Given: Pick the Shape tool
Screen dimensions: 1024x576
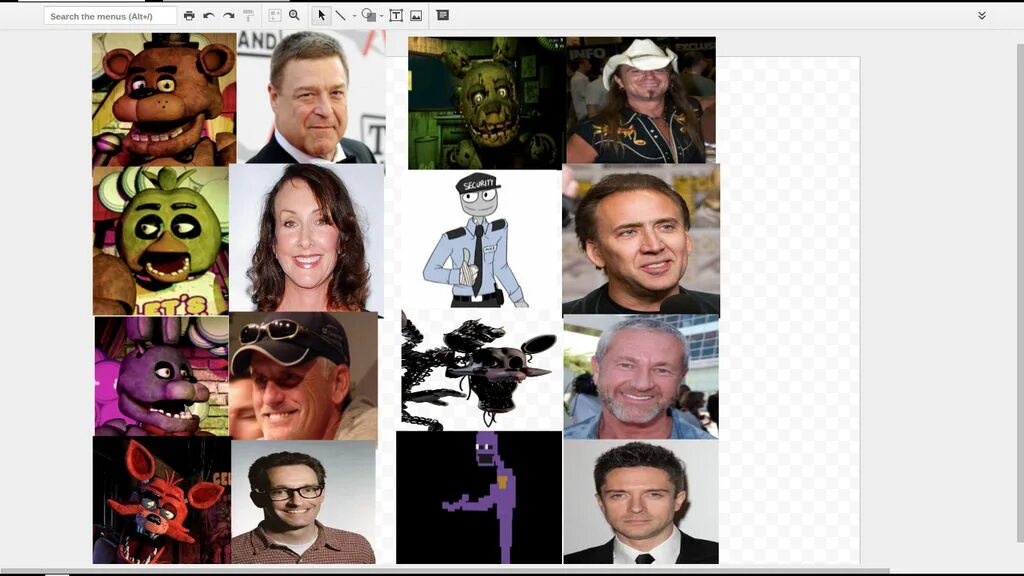Looking at the screenshot, I should pyautogui.click(x=369, y=15).
